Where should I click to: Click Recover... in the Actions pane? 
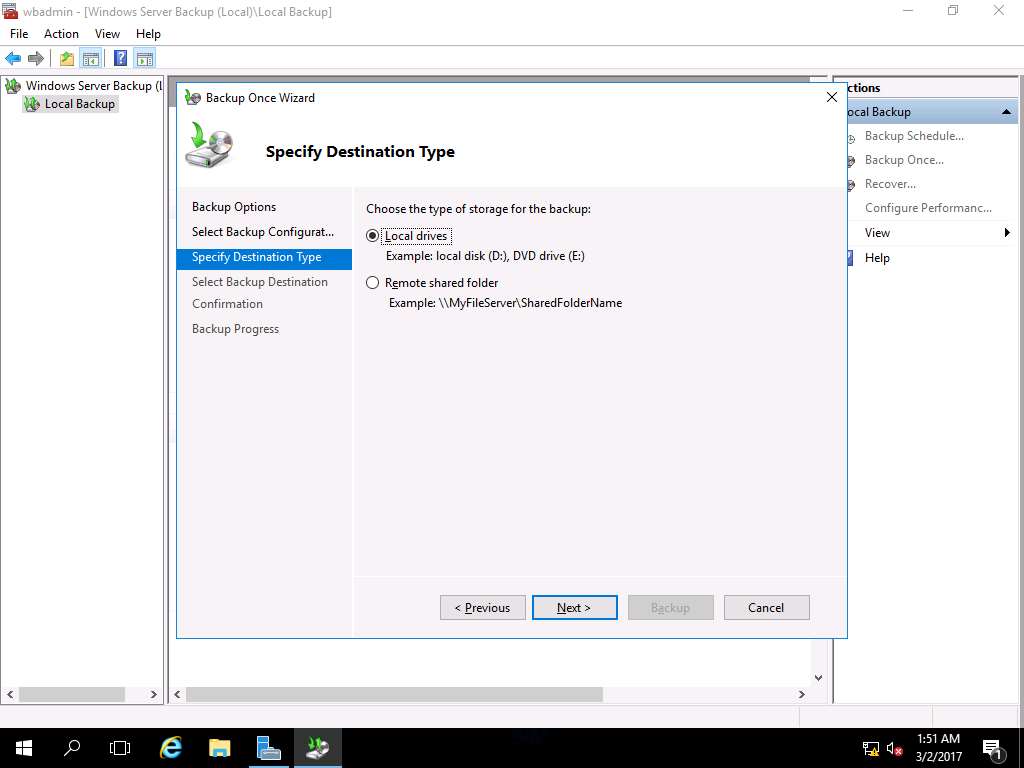pos(890,184)
